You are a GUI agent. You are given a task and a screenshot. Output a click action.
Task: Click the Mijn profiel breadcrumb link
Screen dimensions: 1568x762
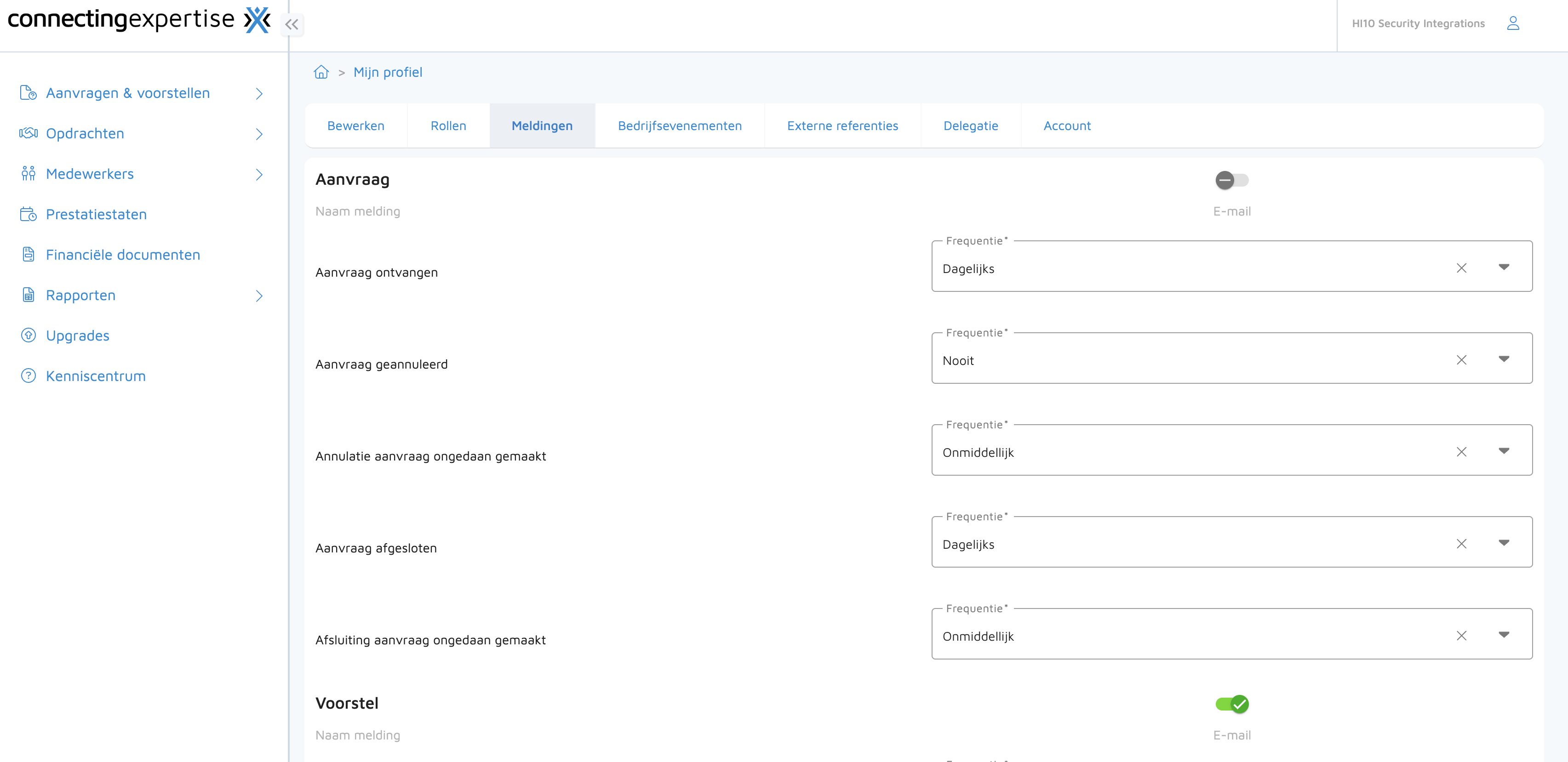(x=388, y=73)
